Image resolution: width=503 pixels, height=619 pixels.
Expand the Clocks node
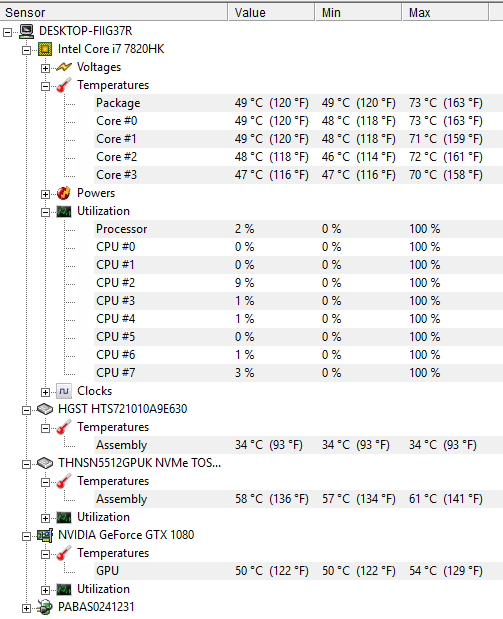(x=45, y=392)
